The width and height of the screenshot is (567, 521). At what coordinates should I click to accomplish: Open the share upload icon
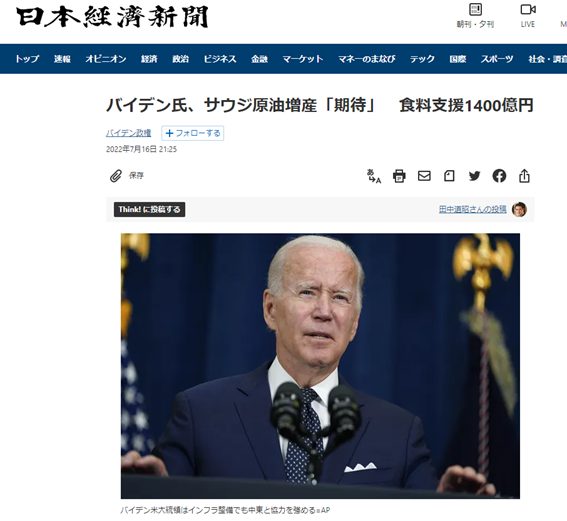coord(524,176)
